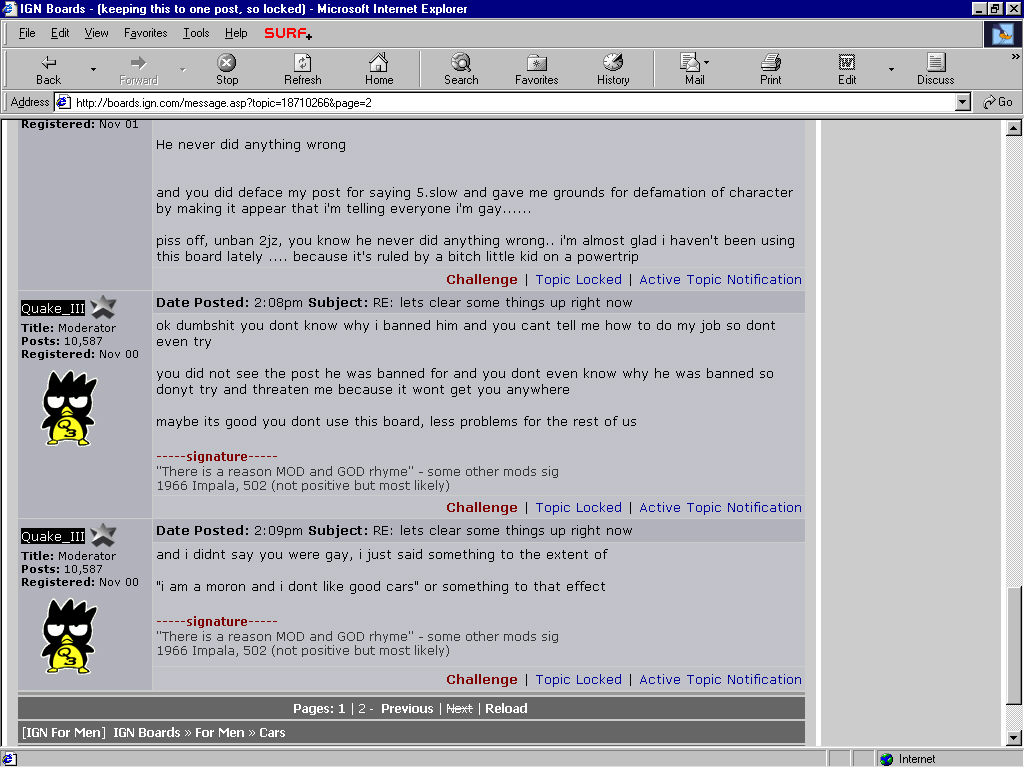
Task: Click the Reload link in pagination bar
Action: [506, 709]
